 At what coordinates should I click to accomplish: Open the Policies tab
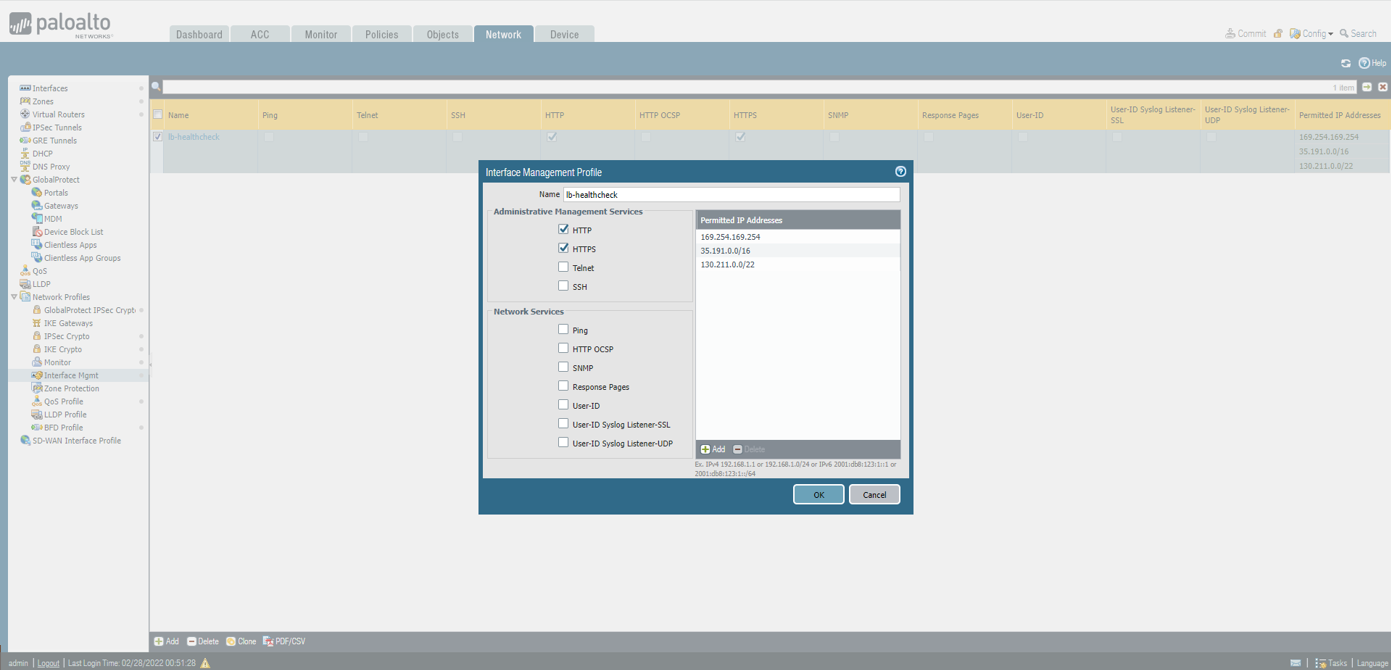(x=381, y=33)
